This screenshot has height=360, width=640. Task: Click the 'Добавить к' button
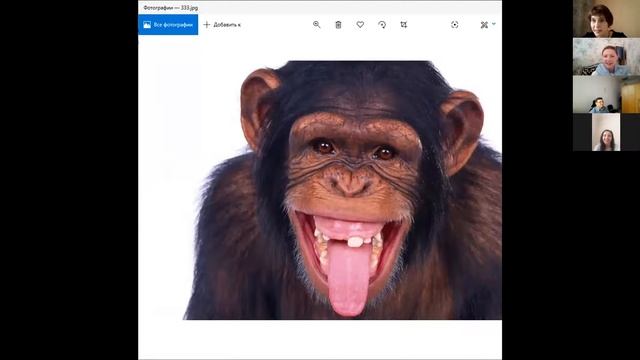[x=222, y=25]
